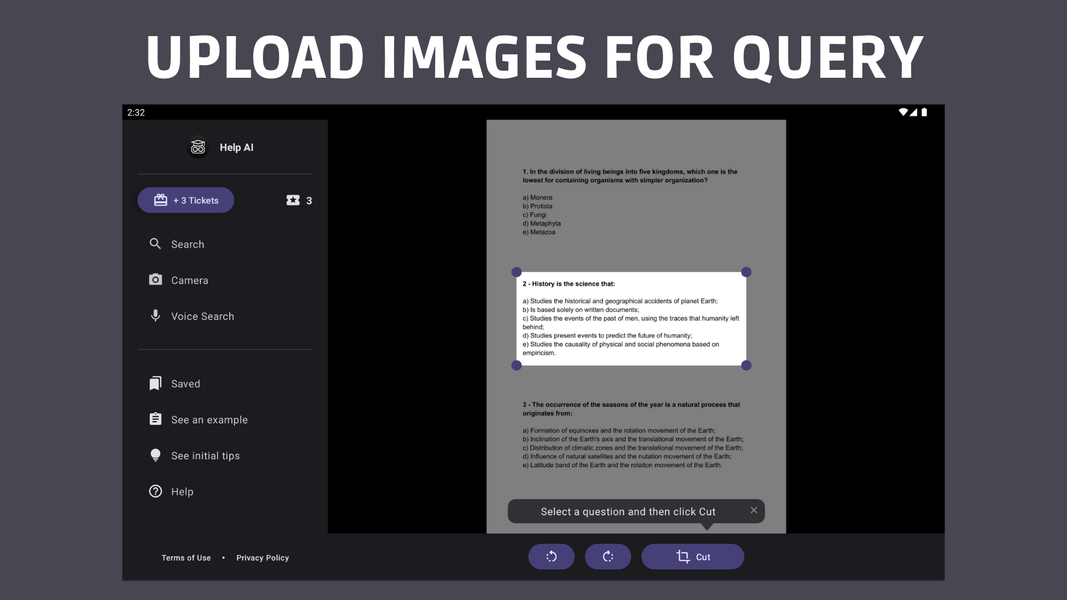1067x600 pixels.
Task: Rotate image clockwise button
Action: pos(608,556)
